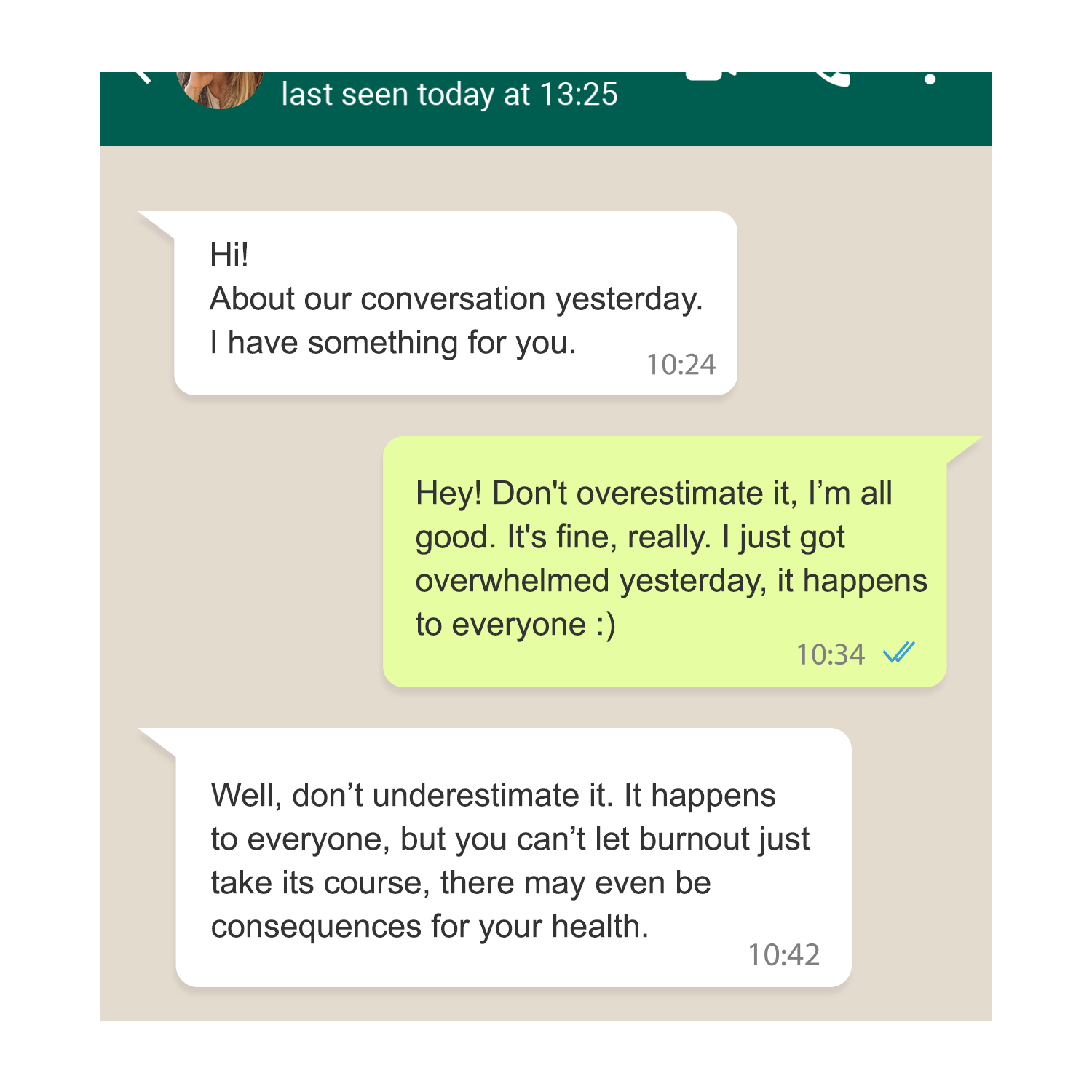The height and width of the screenshot is (1092, 1092).
Task: Open the three-dot more options menu
Action: click(930, 79)
